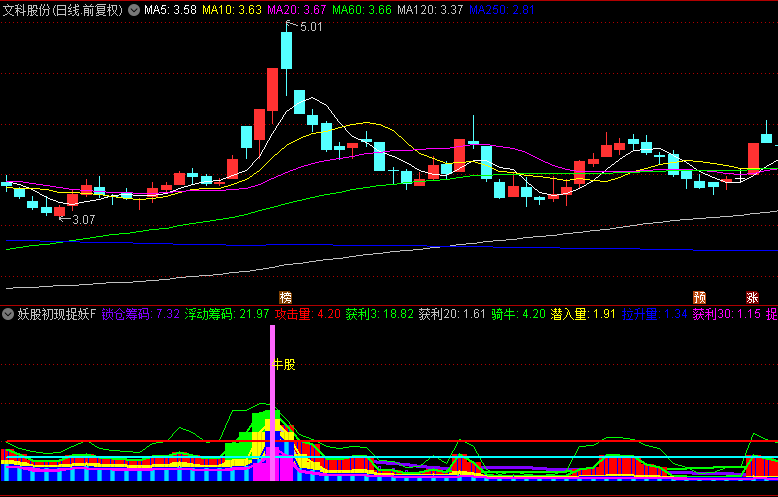Screen dimensions: 778x497
Task: Click the green MA60 label
Action: [361, 10]
